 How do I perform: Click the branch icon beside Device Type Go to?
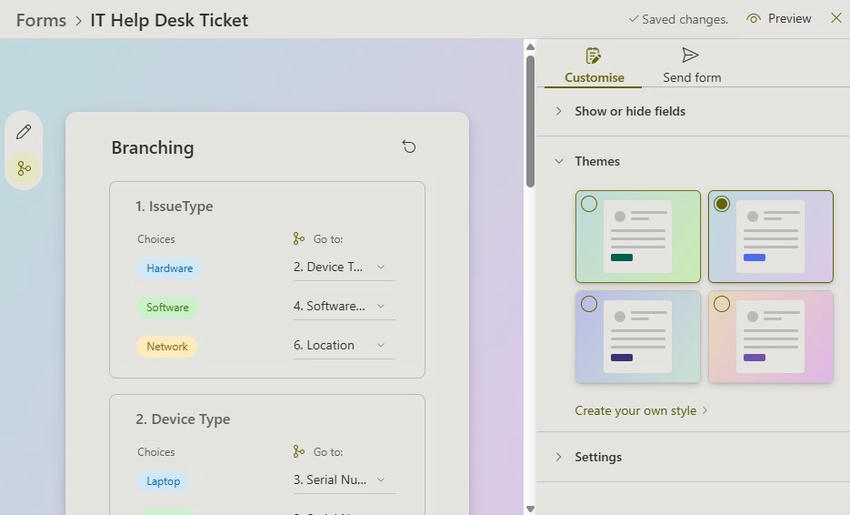(x=299, y=452)
